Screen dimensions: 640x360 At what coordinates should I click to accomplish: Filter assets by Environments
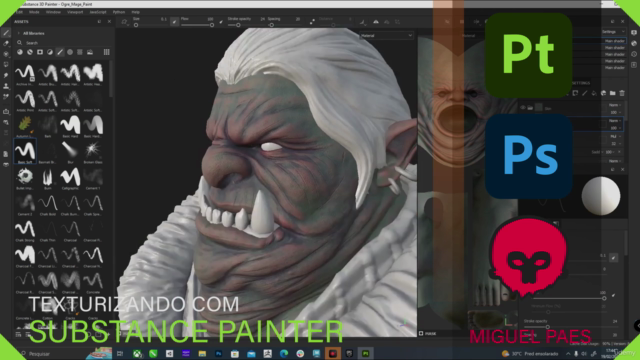pyautogui.click(x=90, y=52)
